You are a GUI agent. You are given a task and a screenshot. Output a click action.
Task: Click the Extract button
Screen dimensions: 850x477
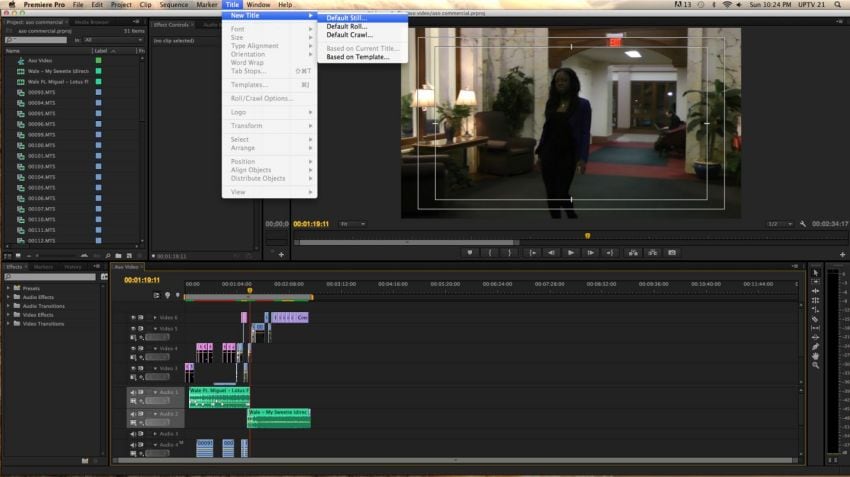(652, 253)
